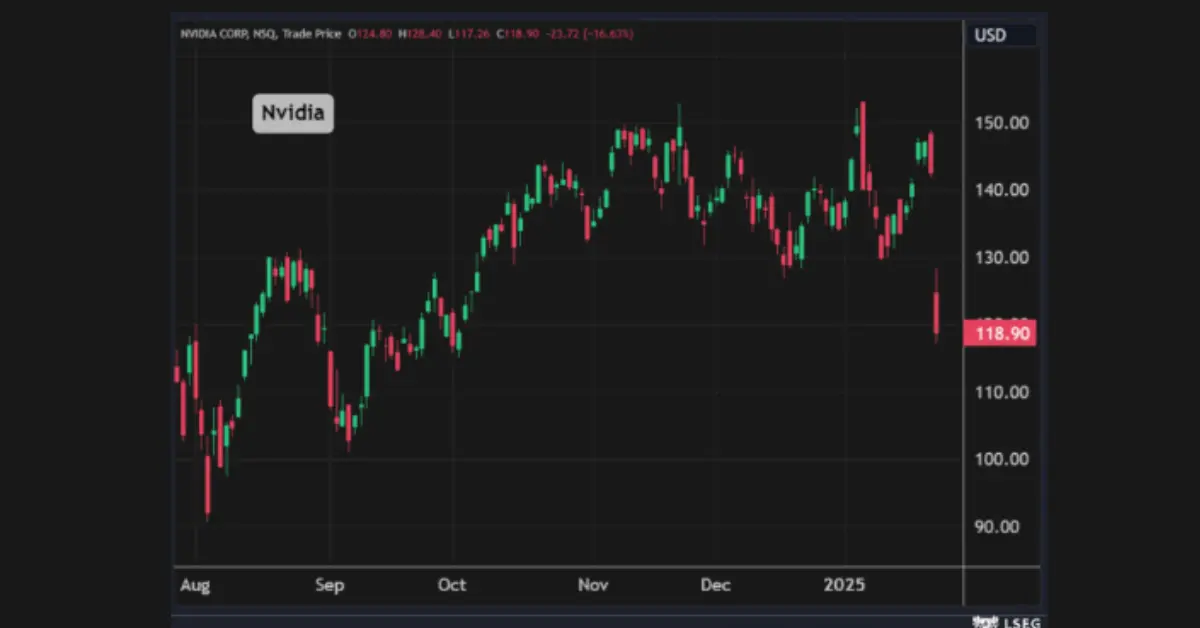Click the Sep date axis label
1200x628 pixels.
[x=329, y=585]
